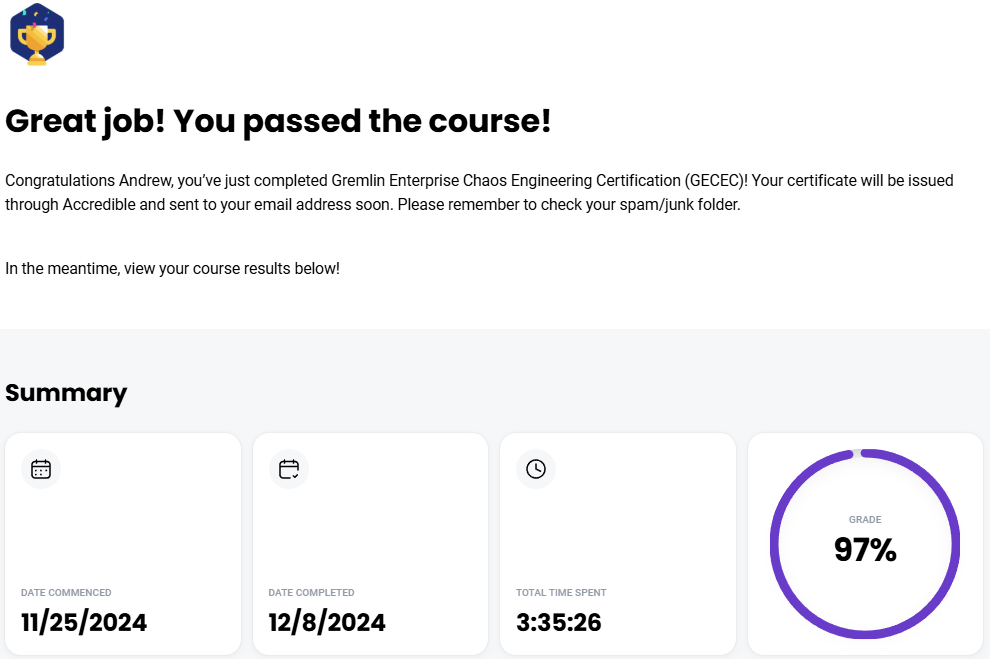Screen dimensions: 990x659
Task: Click the 12/8/2024 completed date
Action: [327, 622]
